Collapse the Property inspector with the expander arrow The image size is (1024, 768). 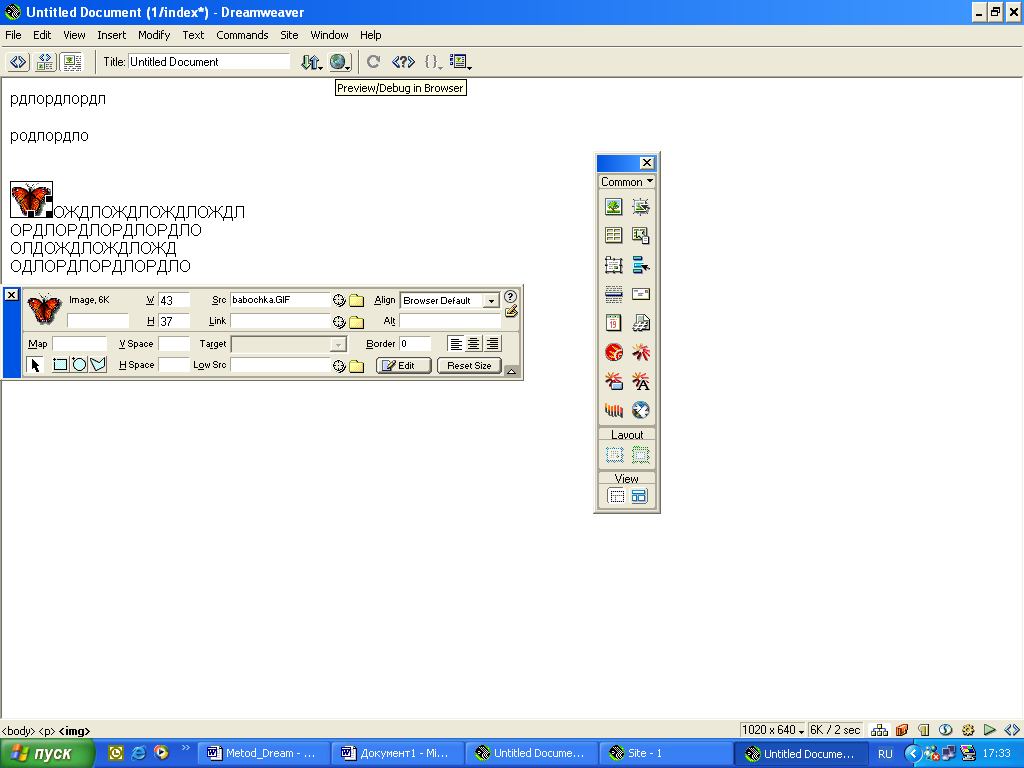click(x=512, y=371)
